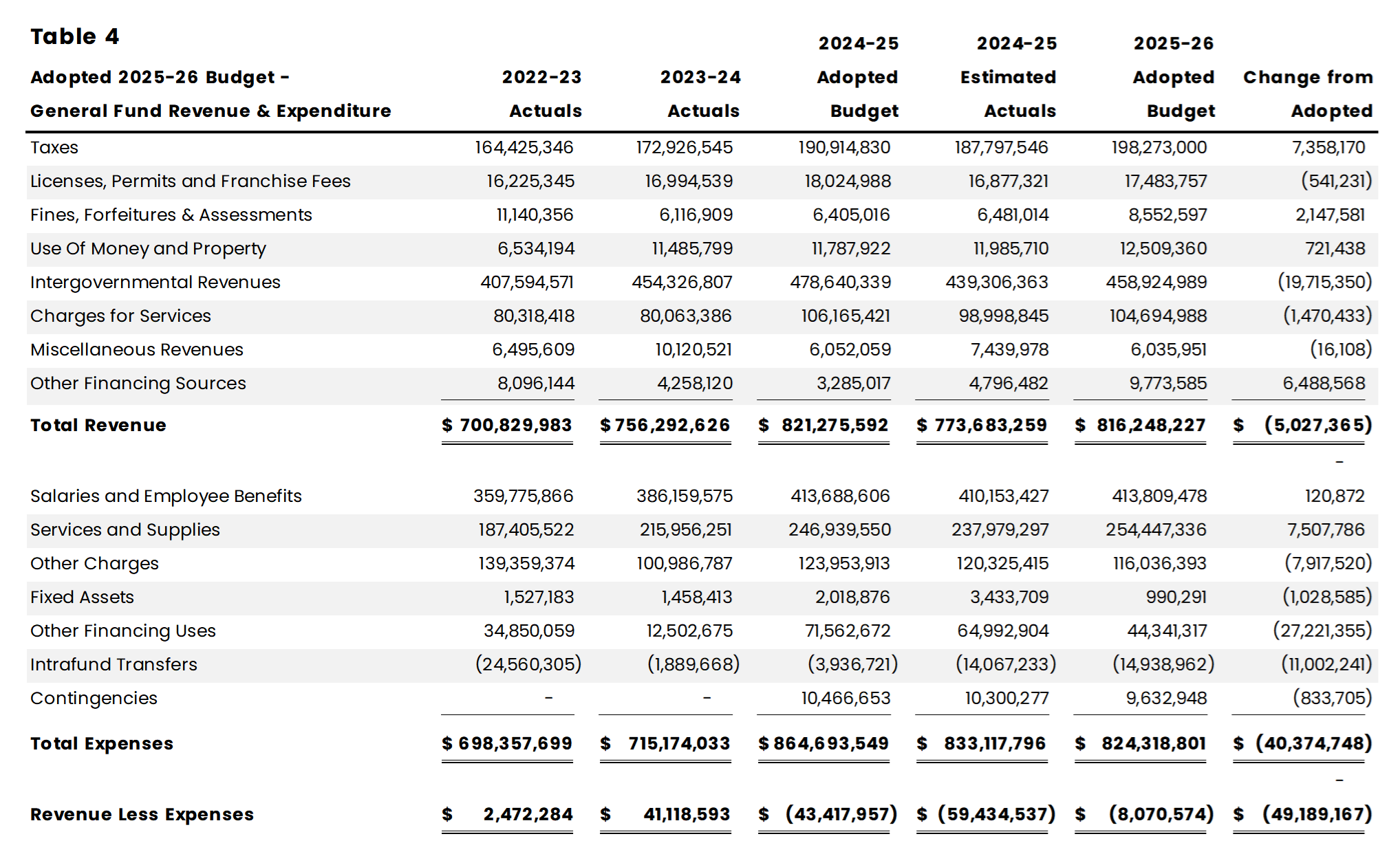Click the Table 4 title
Screen dimensions: 1400x843
pyautogui.click(x=74, y=36)
